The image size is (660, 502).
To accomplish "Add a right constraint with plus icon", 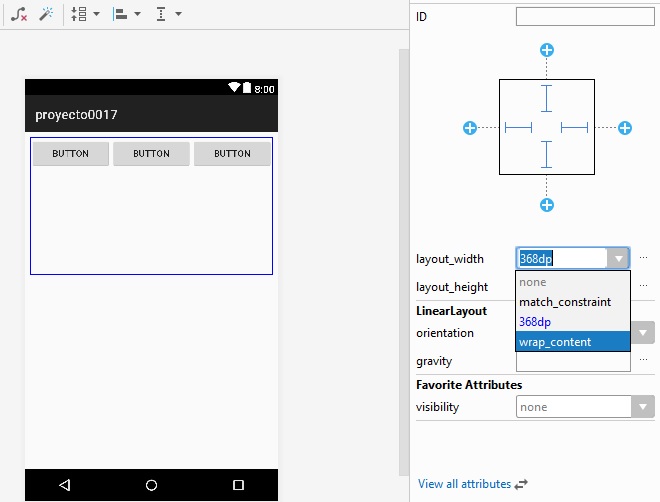I will point(625,128).
